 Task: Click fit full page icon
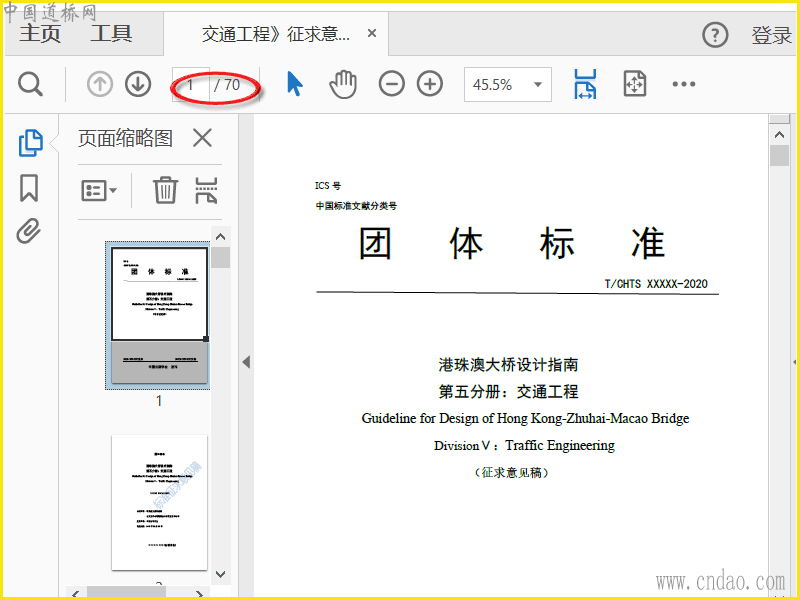[x=635, y=84]
